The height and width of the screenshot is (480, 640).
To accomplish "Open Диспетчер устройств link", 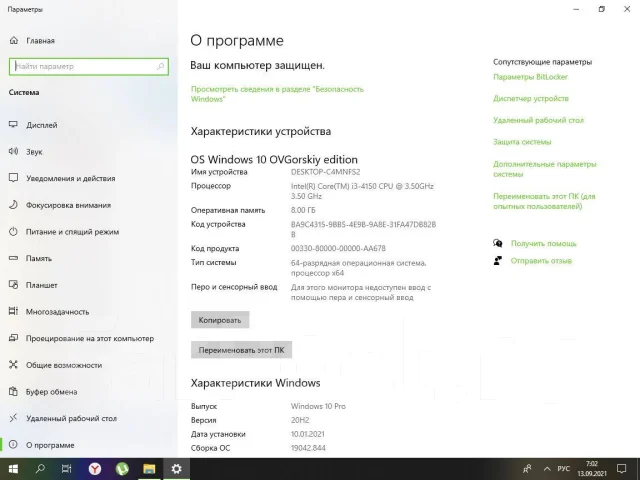I will [x=531, y=98].
